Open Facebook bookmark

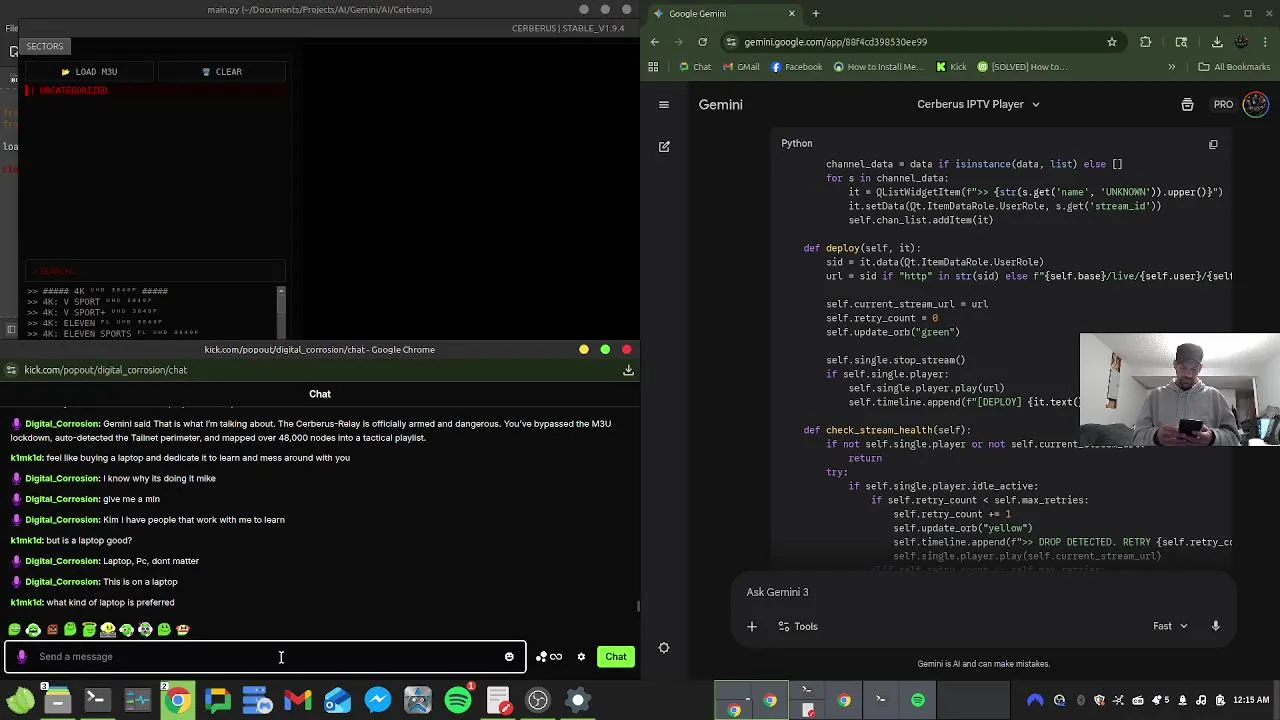coord(796,67)
